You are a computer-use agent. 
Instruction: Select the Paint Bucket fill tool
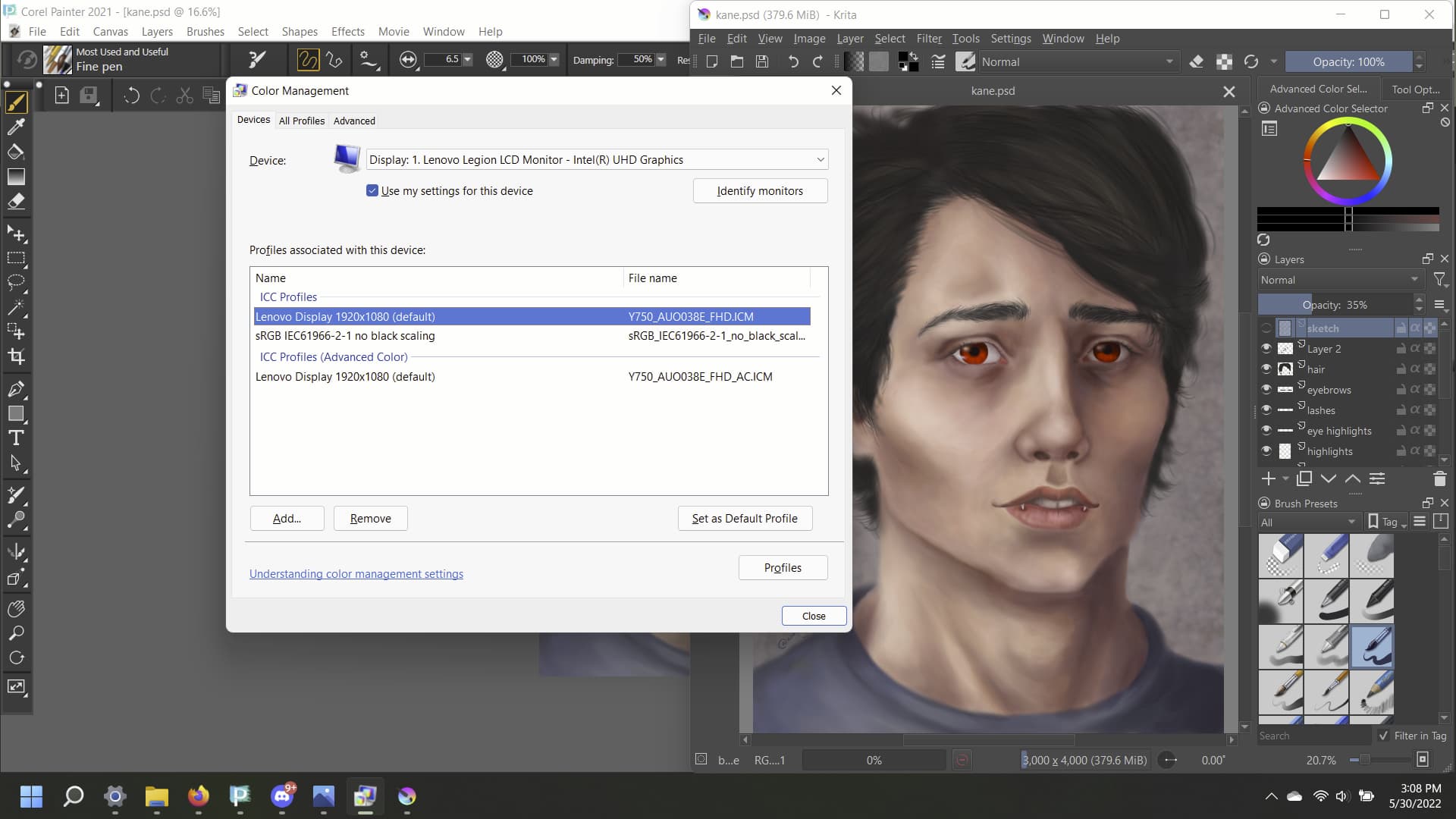16,152
